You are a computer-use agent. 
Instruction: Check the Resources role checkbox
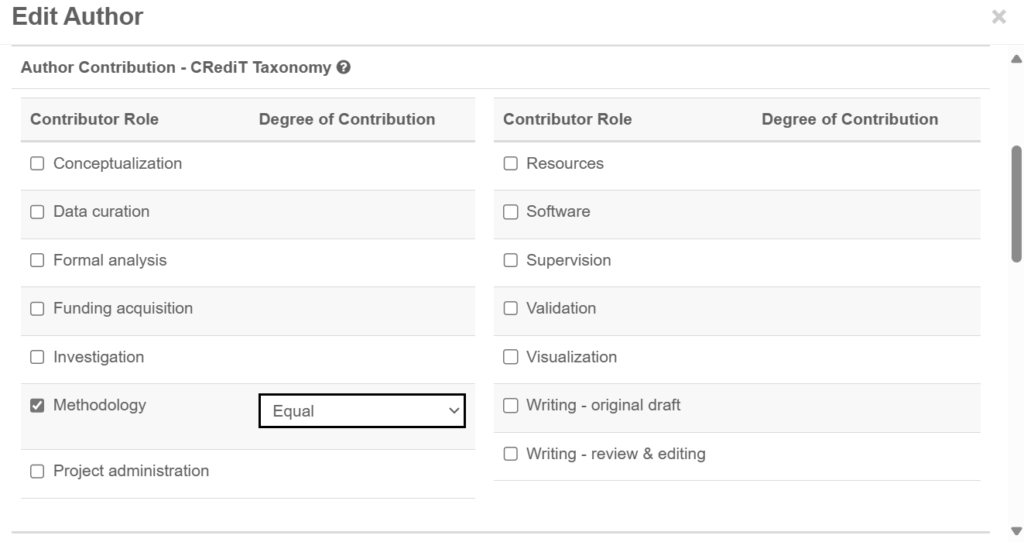pos(511,163)
